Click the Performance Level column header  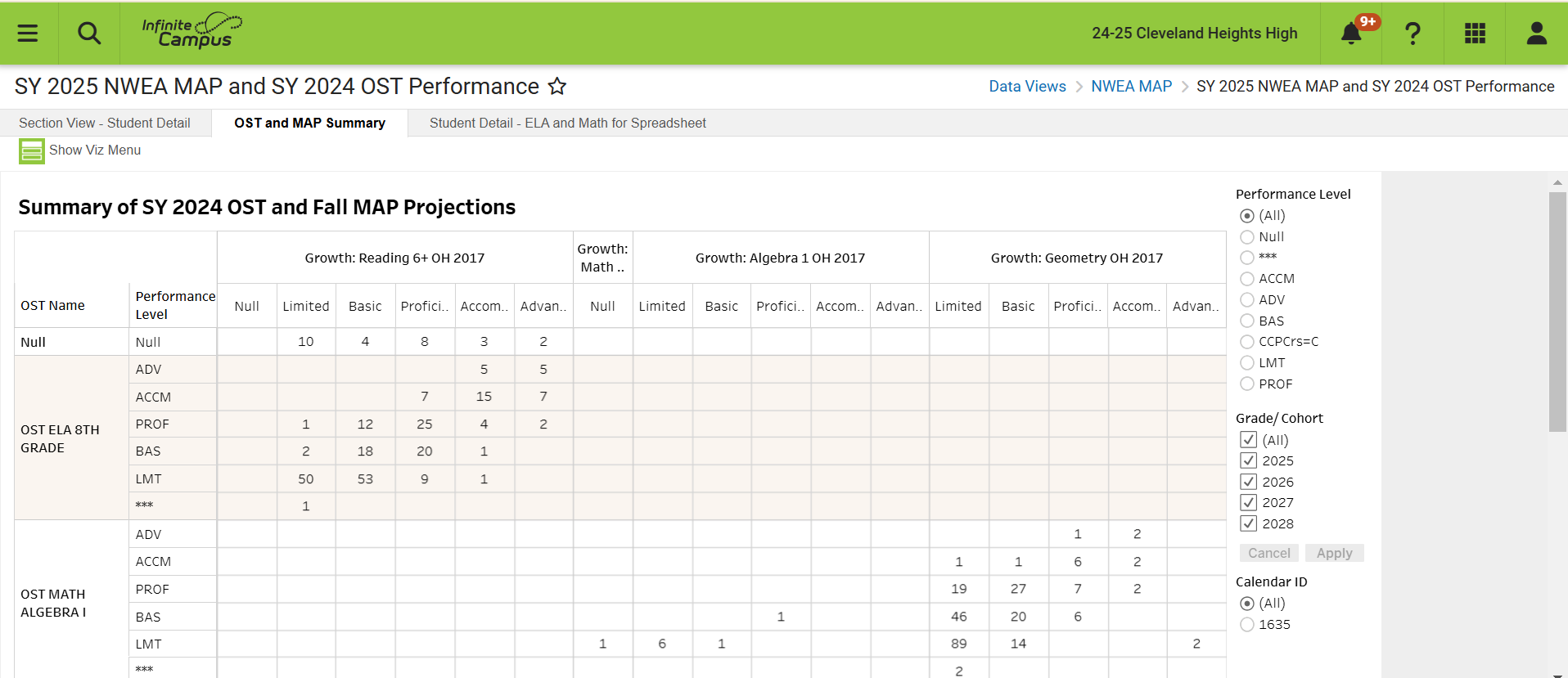point(175,305)
